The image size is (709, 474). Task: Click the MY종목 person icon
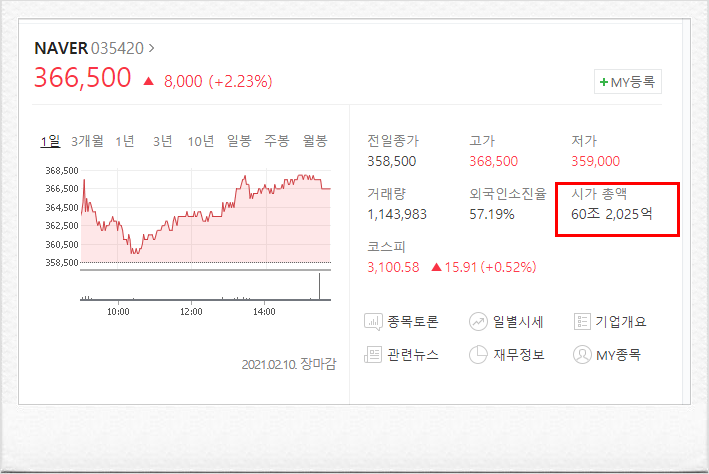[582, 355]
